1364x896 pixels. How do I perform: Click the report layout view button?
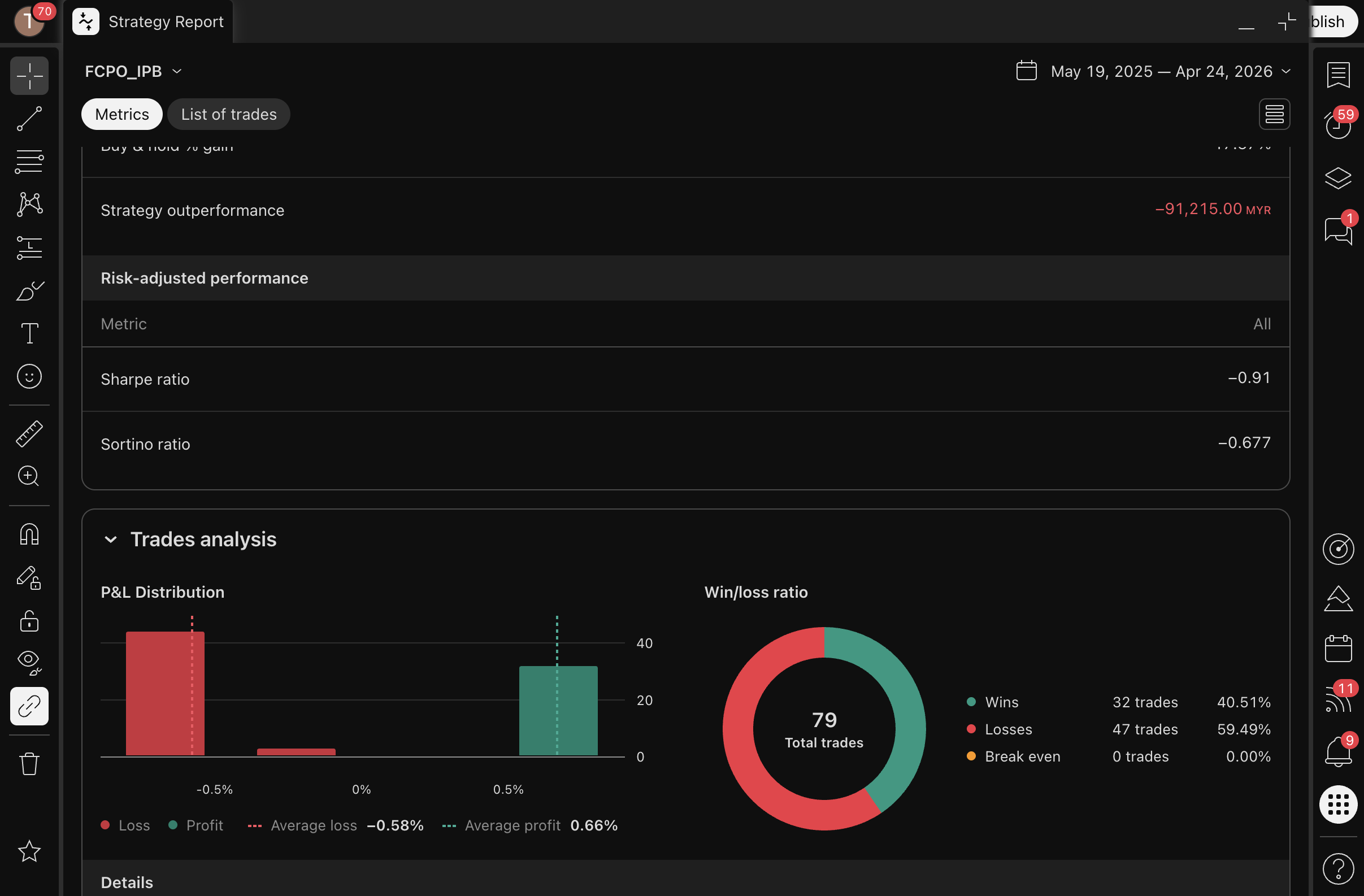(x=1274, y=115)
